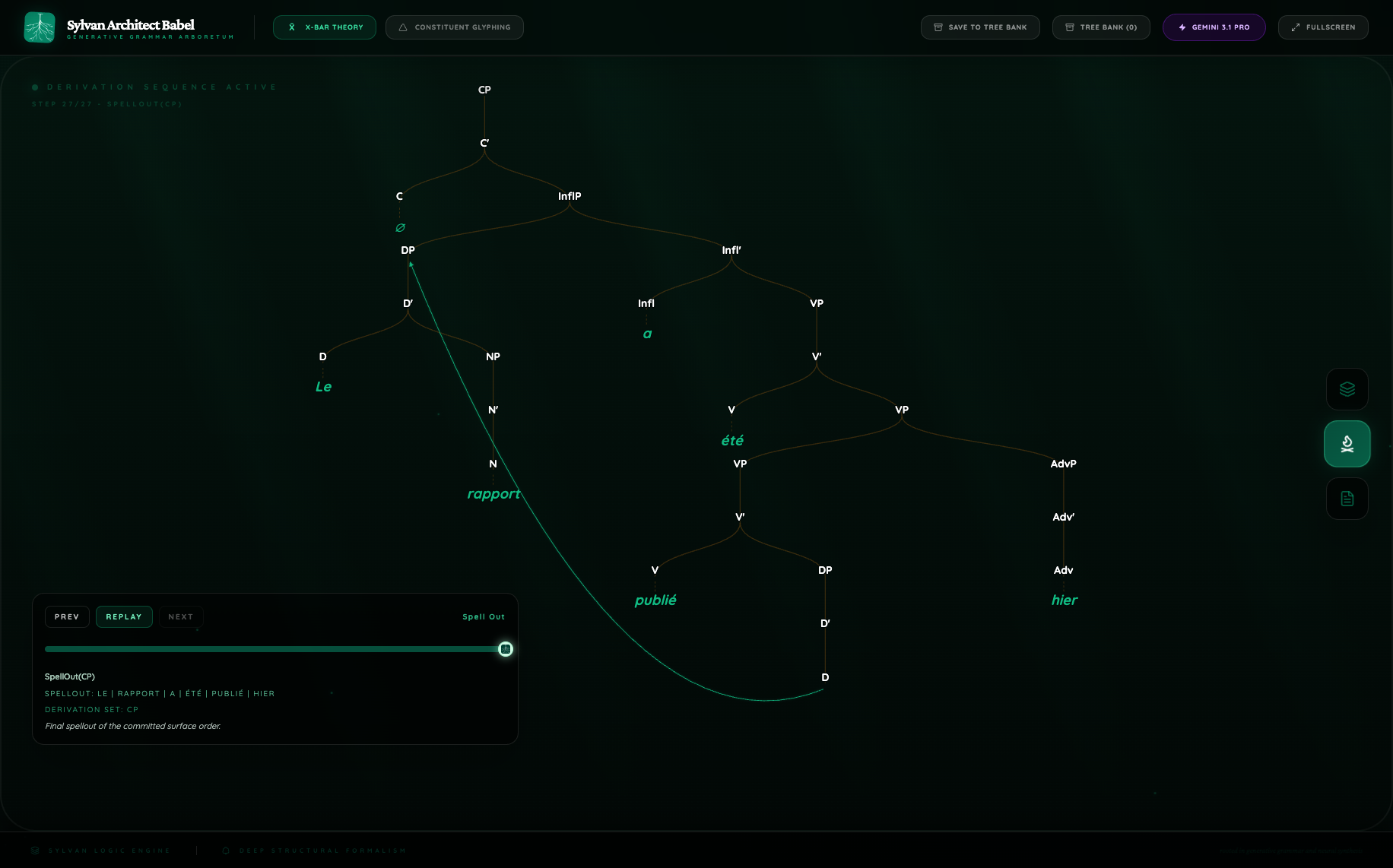Image resolution: width=1393 pixels, height=868 pixels.
Task: Toggle X-Bar Theory mode off
Action: [325, 27]
